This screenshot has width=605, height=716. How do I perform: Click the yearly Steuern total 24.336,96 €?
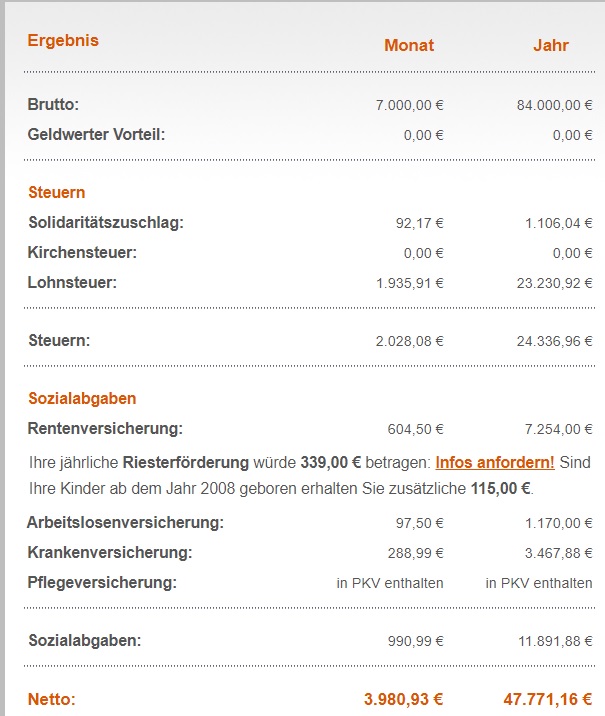click(x=544, y=341)
